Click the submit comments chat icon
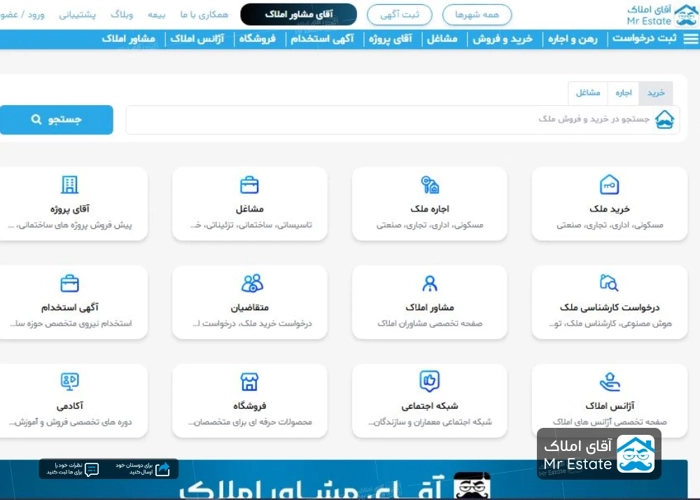 click(x=92, y=469)
